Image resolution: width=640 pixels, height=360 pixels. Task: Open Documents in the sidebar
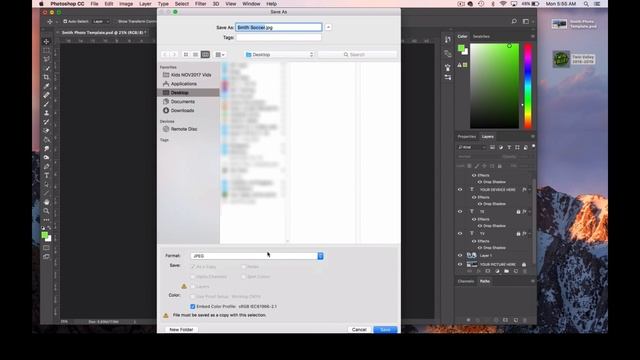[x=182, y=102]
